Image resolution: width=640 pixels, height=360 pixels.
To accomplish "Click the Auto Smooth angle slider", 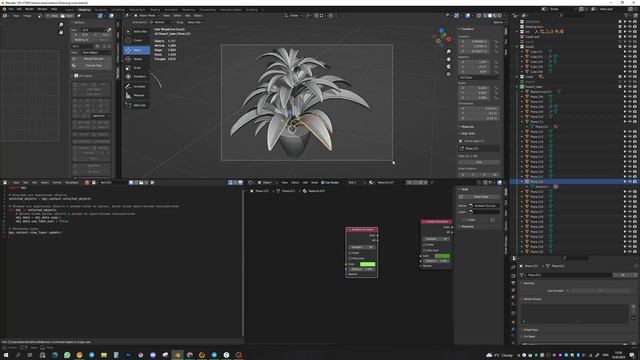I will click(x=601, y=291).
